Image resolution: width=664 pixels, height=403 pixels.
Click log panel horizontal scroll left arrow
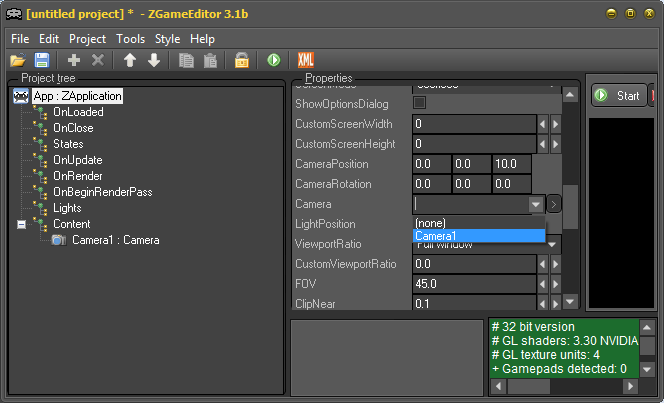pos(498,386)
